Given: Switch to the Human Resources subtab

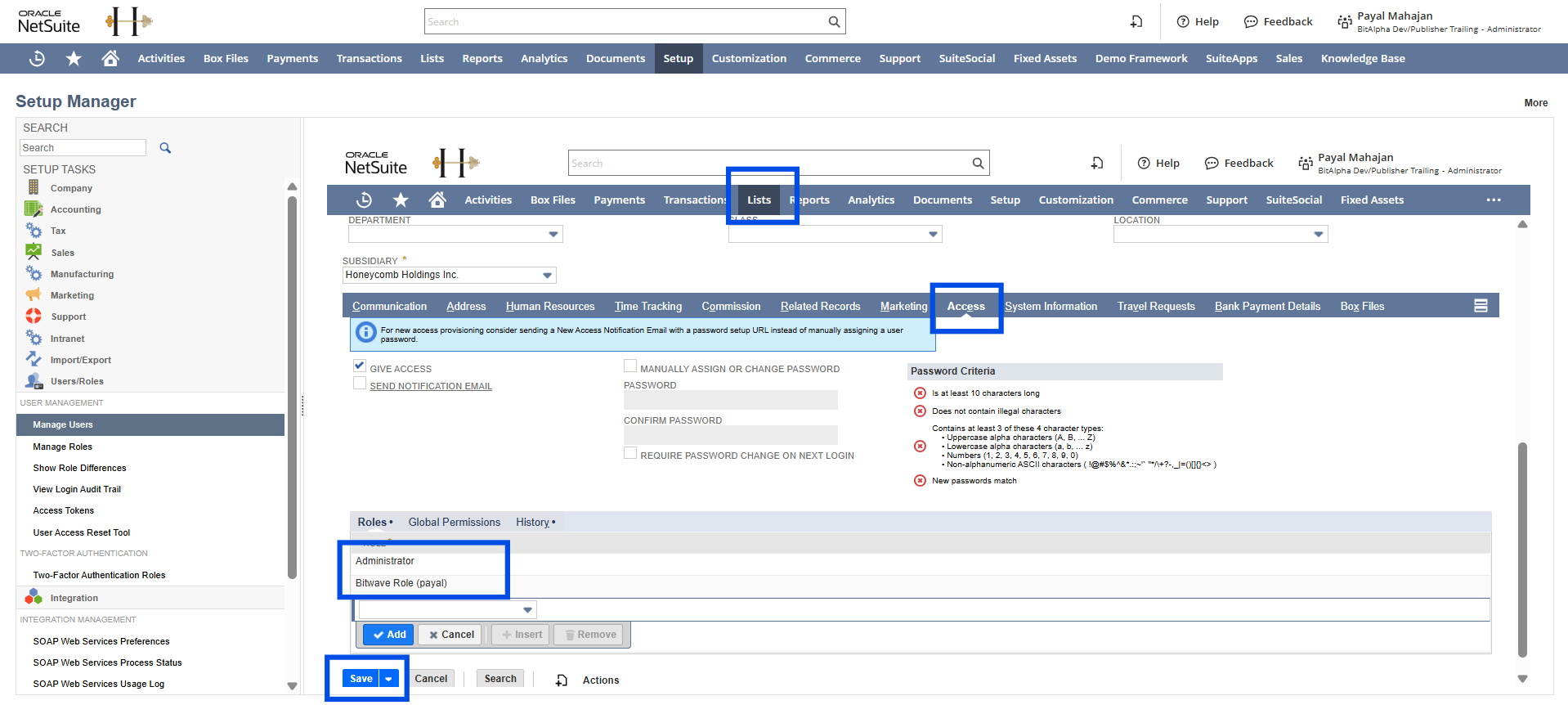Looking at the screenshot, I should click(x=550, y=307).
